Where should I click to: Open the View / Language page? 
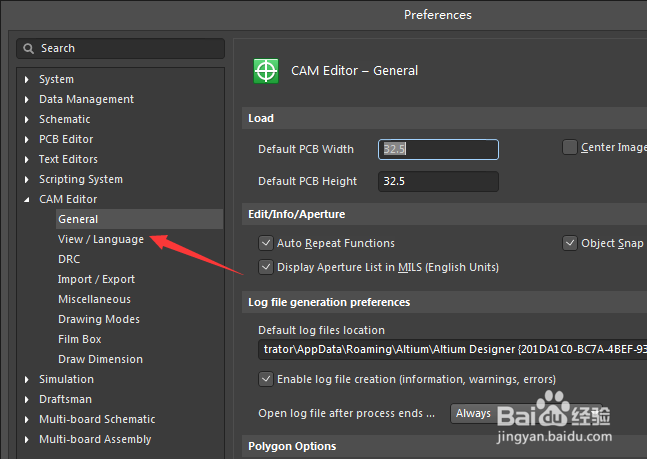(101, 239)
